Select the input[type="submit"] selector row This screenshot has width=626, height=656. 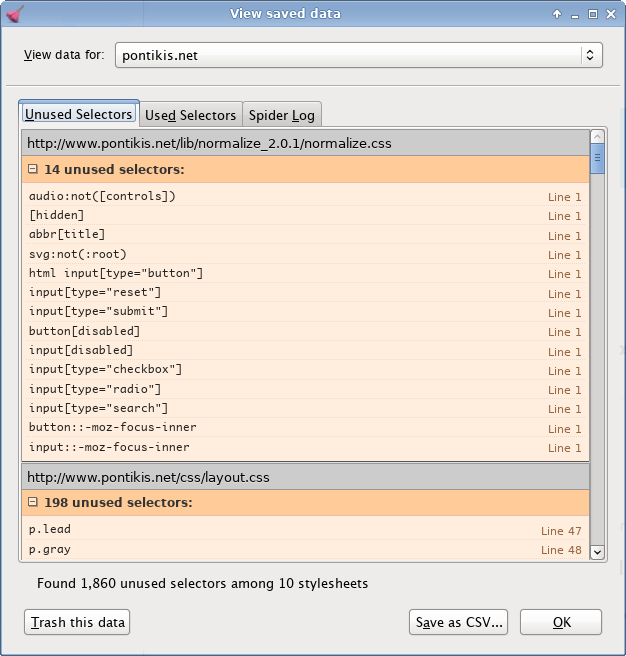(305, 312)
